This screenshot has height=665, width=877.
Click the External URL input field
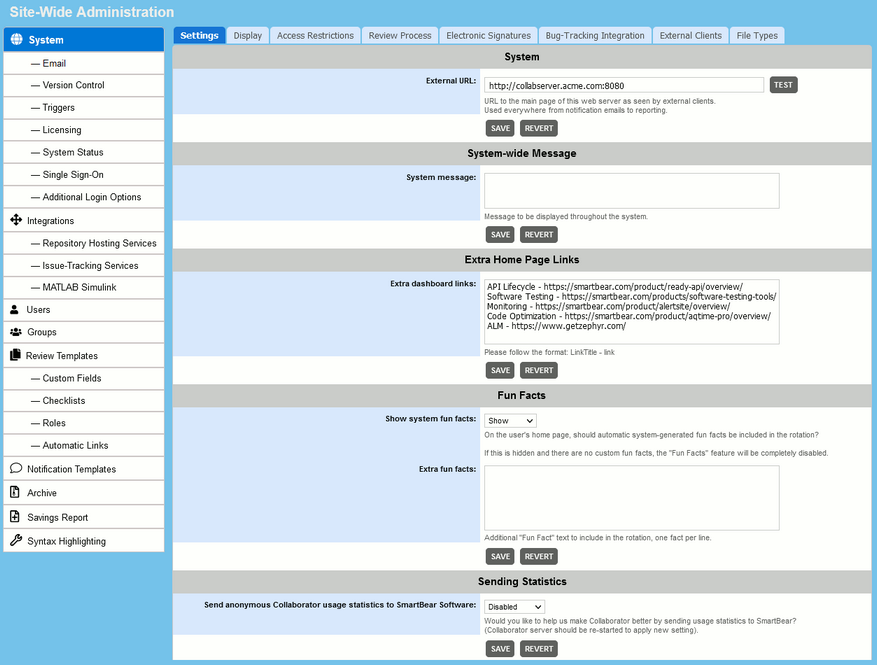tap(624, 86)
